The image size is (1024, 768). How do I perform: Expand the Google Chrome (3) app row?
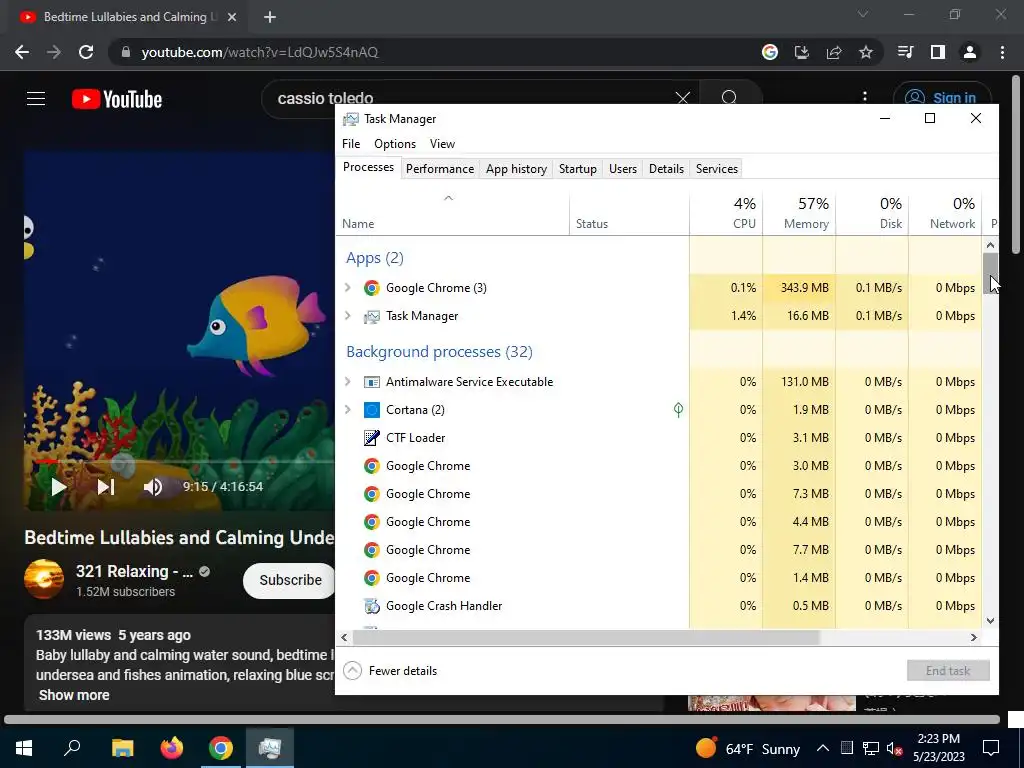[348, 287]
